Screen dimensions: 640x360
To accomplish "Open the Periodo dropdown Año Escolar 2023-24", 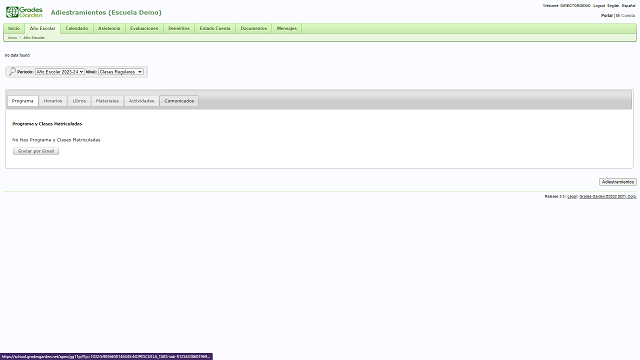I will (x=60, y=72).
